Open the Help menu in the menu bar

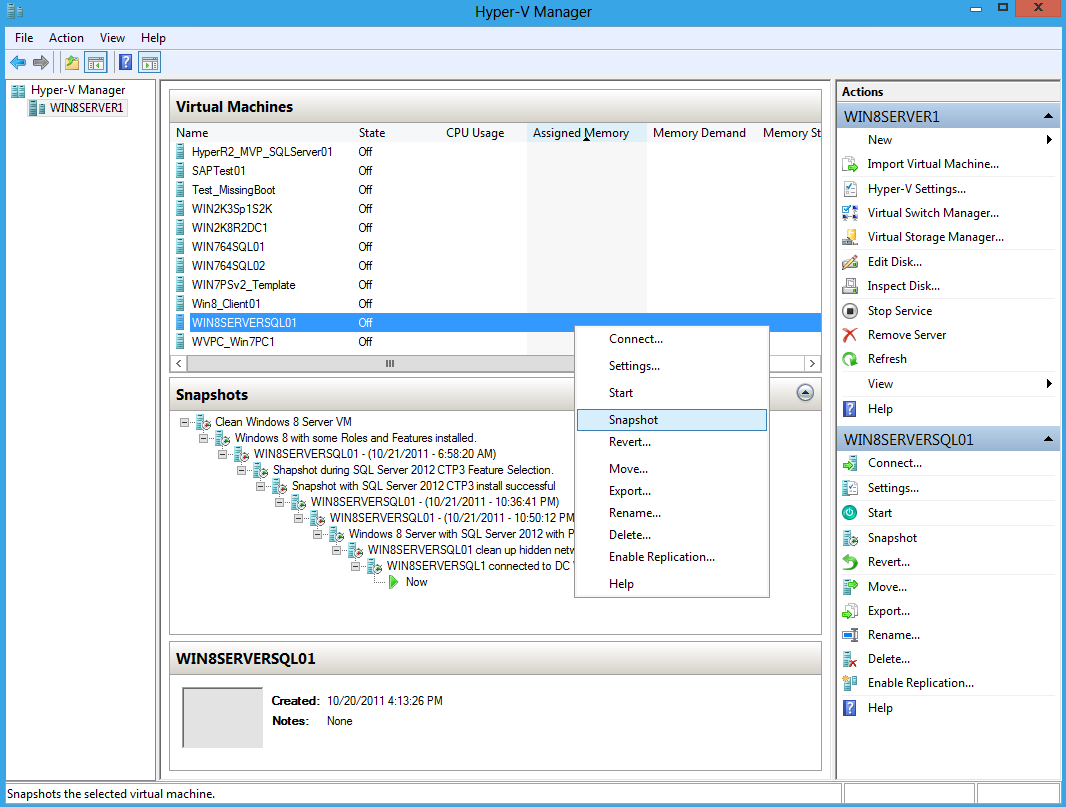153,38
